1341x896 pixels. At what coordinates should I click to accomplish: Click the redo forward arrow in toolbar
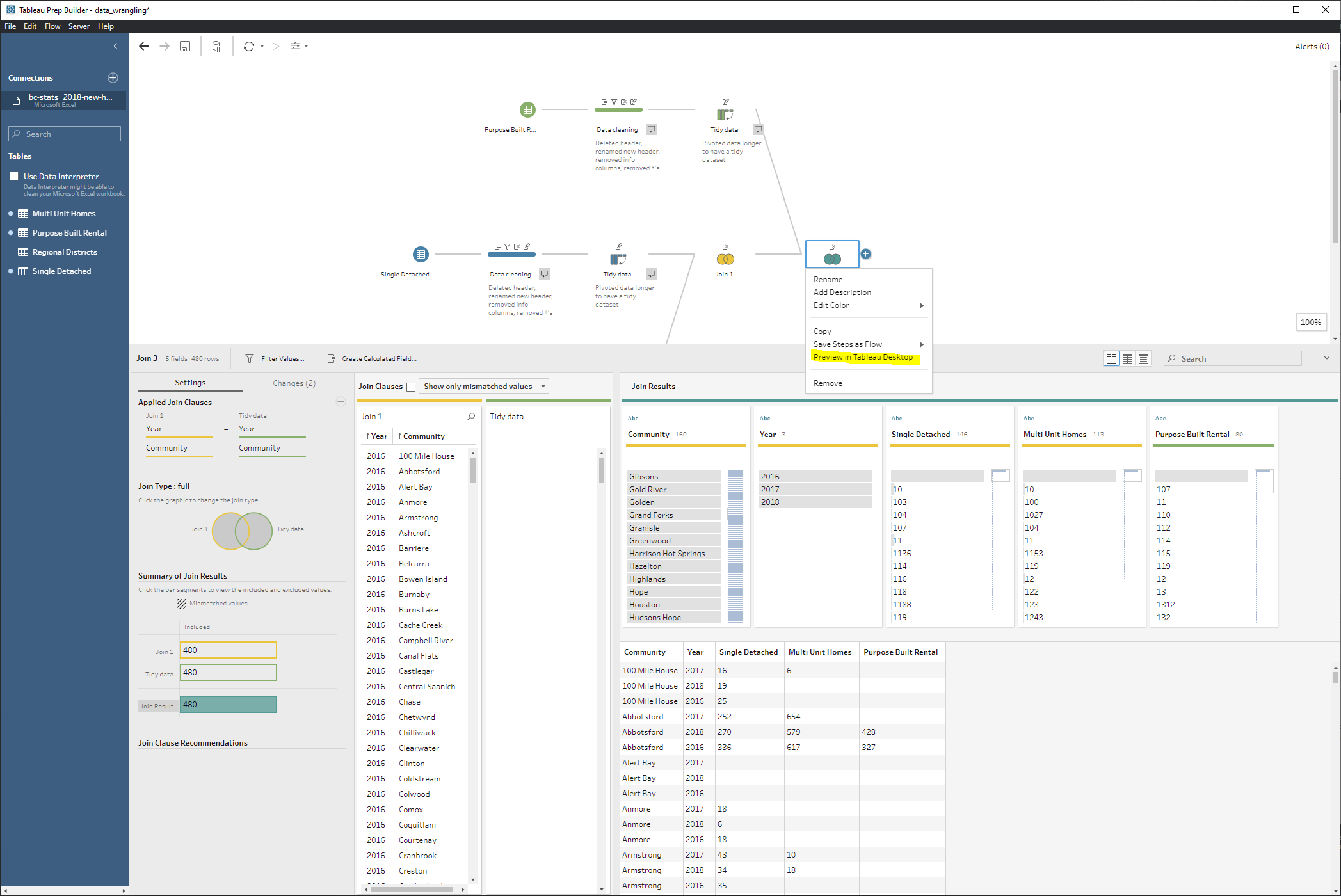tap(165, 46)
